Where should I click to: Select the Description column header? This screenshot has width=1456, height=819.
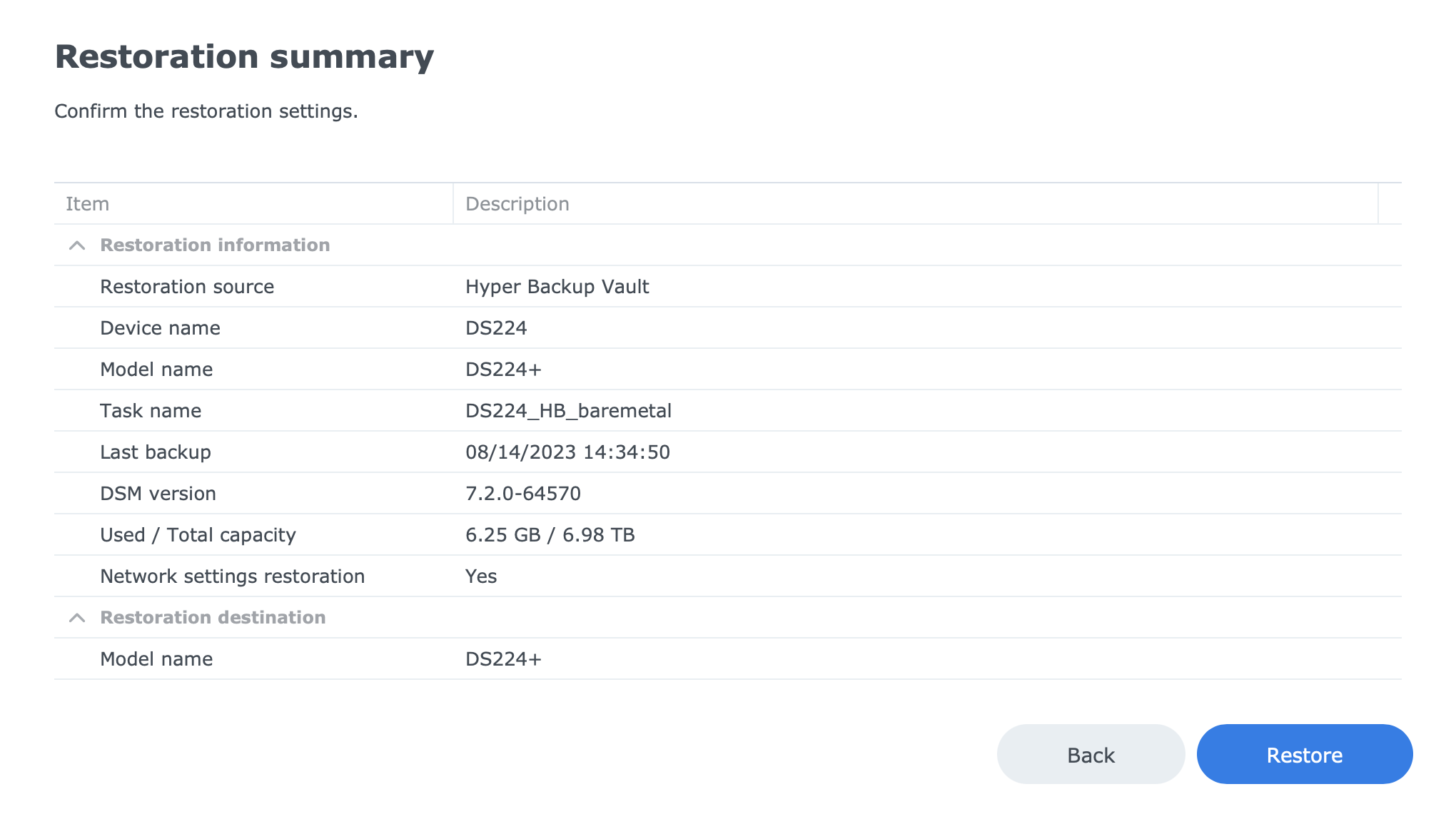click(915, 204)
